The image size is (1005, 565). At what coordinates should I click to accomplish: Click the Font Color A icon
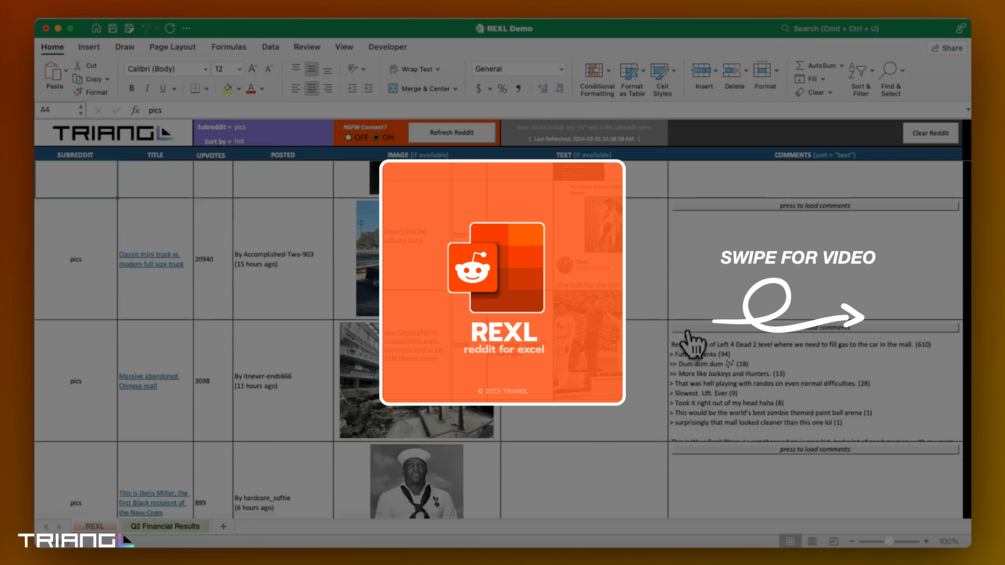point(251,88)
